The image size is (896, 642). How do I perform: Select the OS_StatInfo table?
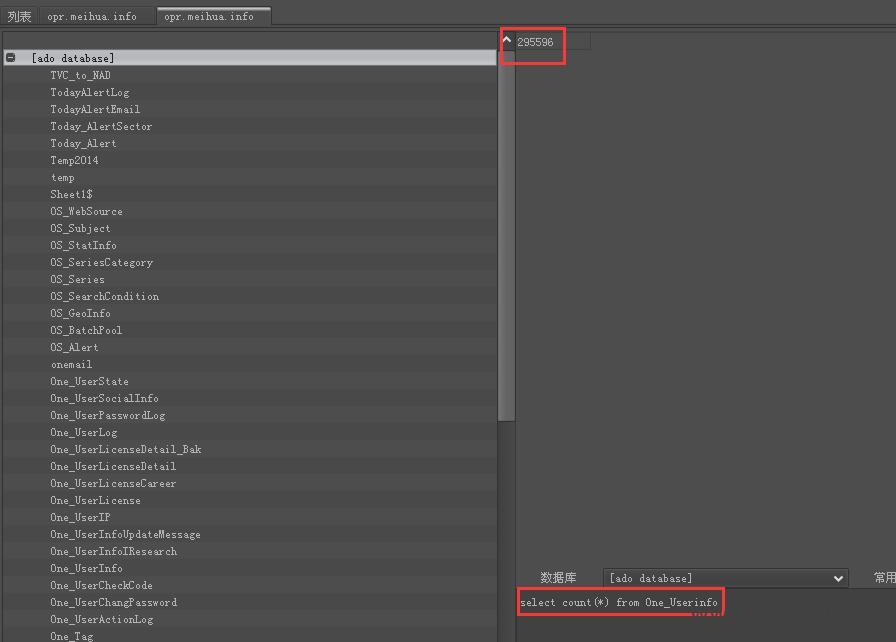click(x=83, y=246)
